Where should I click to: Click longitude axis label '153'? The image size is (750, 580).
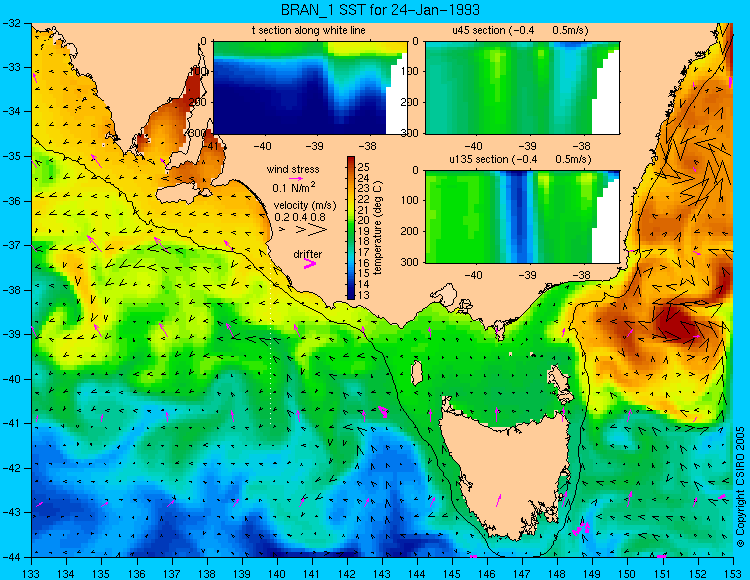pos(733,573)
